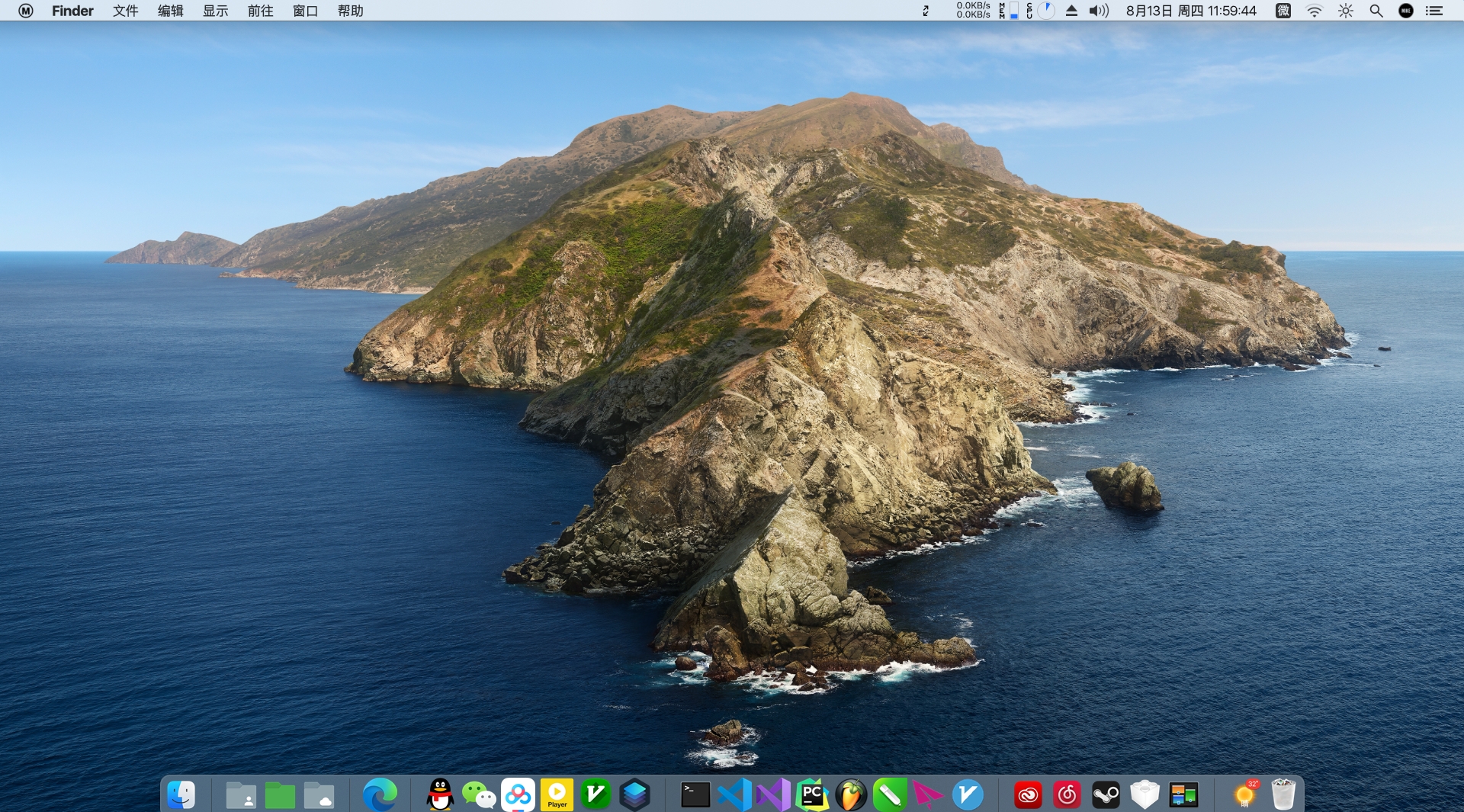Open the 文件 menu
The image size is (1464, 812).
coord(126,11)
